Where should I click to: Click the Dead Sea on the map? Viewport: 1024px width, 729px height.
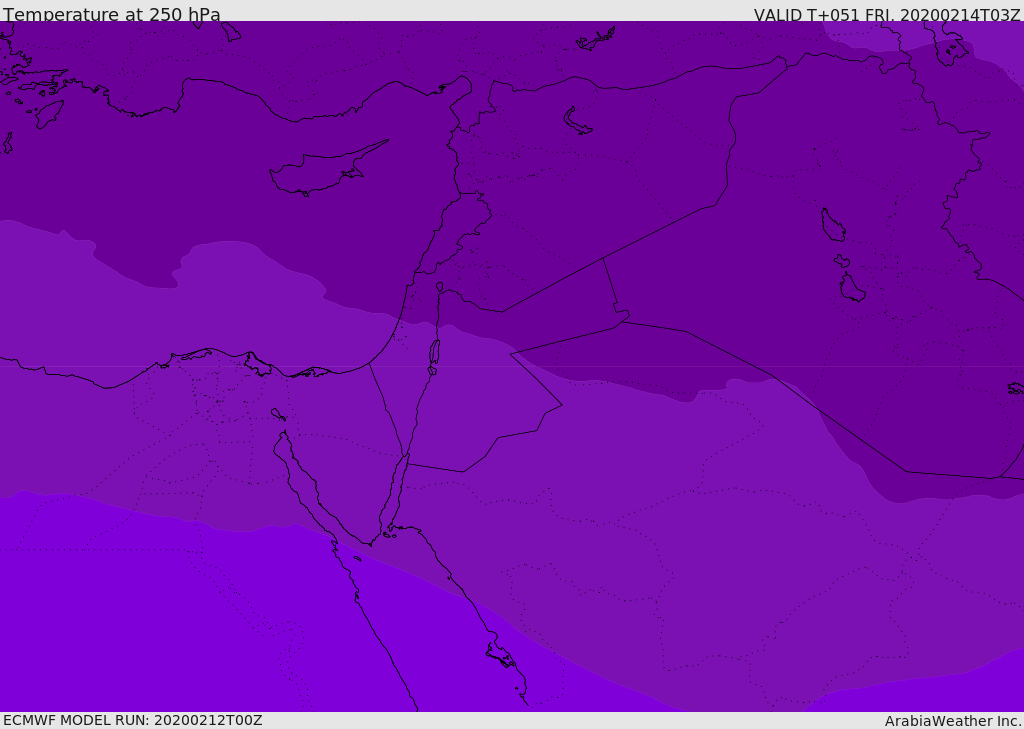coord(434,353)
